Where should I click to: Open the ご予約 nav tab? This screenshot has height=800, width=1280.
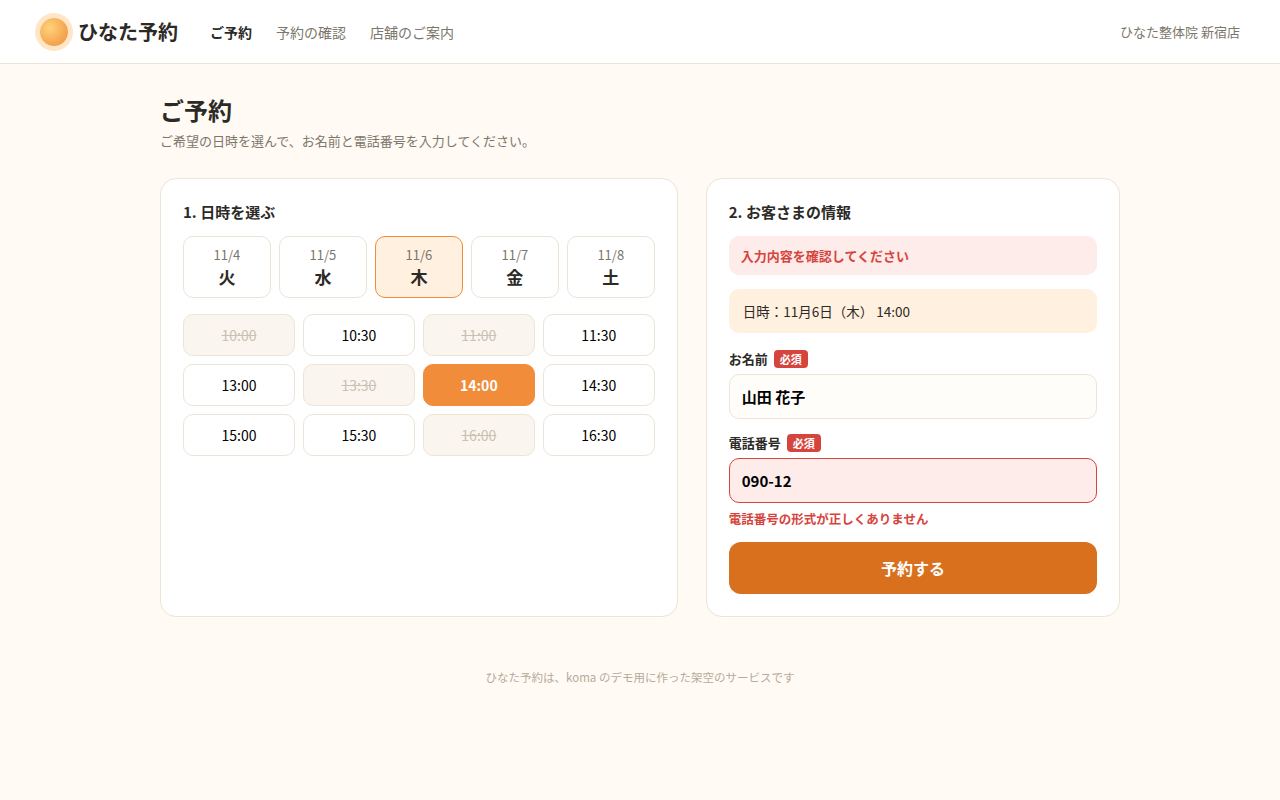(x=231, y=33)
